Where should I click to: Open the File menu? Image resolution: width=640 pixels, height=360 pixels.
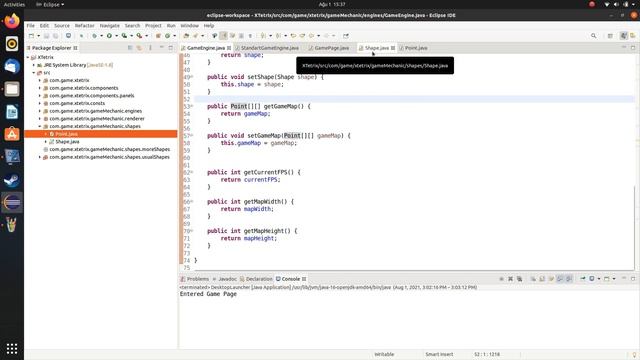point(31,25)
